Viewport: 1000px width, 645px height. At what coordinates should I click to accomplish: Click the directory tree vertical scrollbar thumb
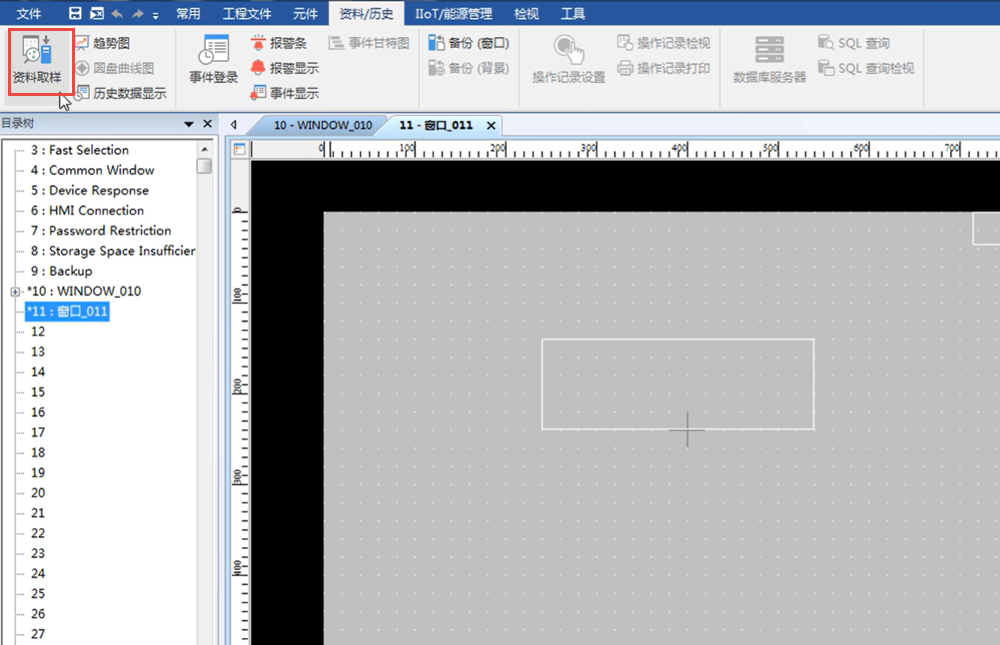204,166
